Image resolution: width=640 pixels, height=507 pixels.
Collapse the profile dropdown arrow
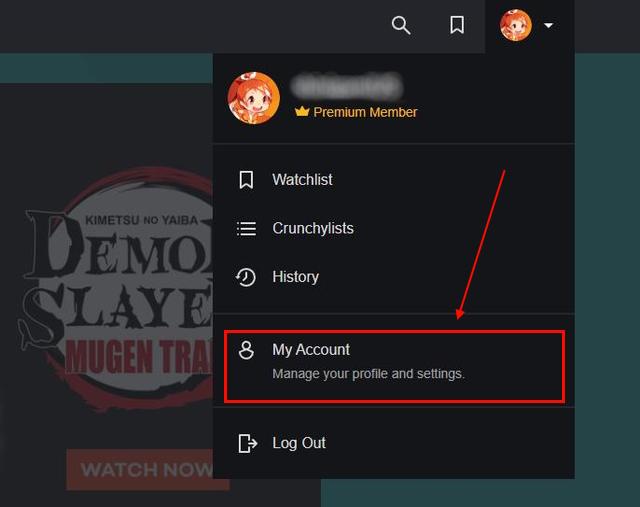548,26
